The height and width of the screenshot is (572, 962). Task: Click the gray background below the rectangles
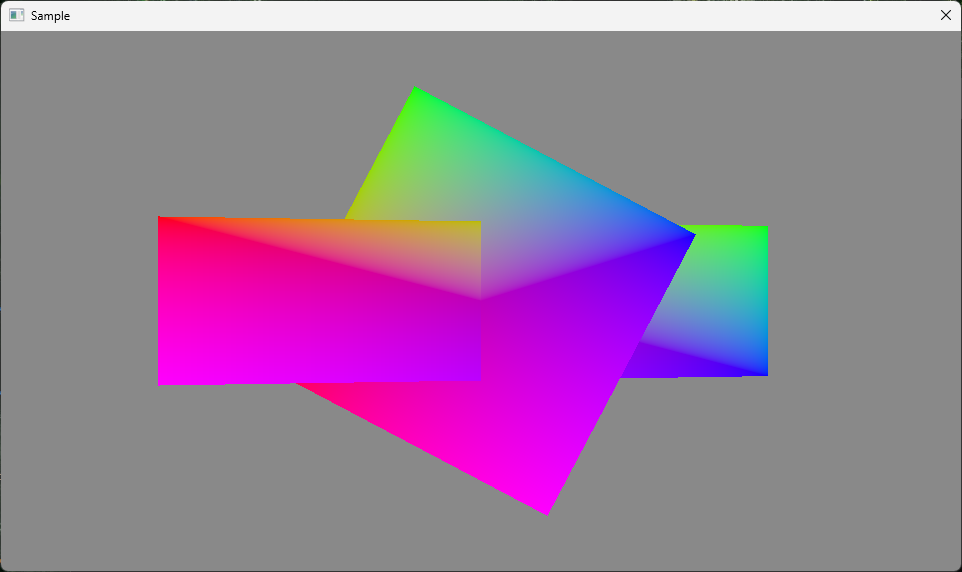[x=300, y=500]
